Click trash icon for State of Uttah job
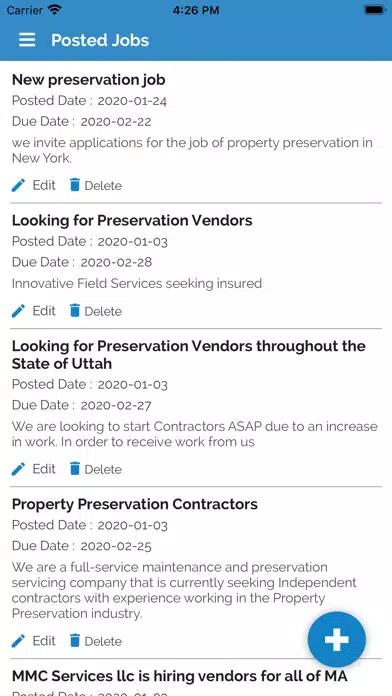The width and height of the screenshot is (392, 696). [x=75, y=468]
